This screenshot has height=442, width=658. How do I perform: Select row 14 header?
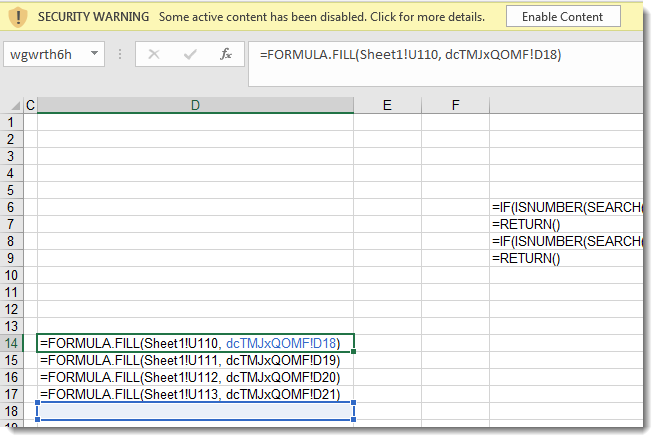12,342
